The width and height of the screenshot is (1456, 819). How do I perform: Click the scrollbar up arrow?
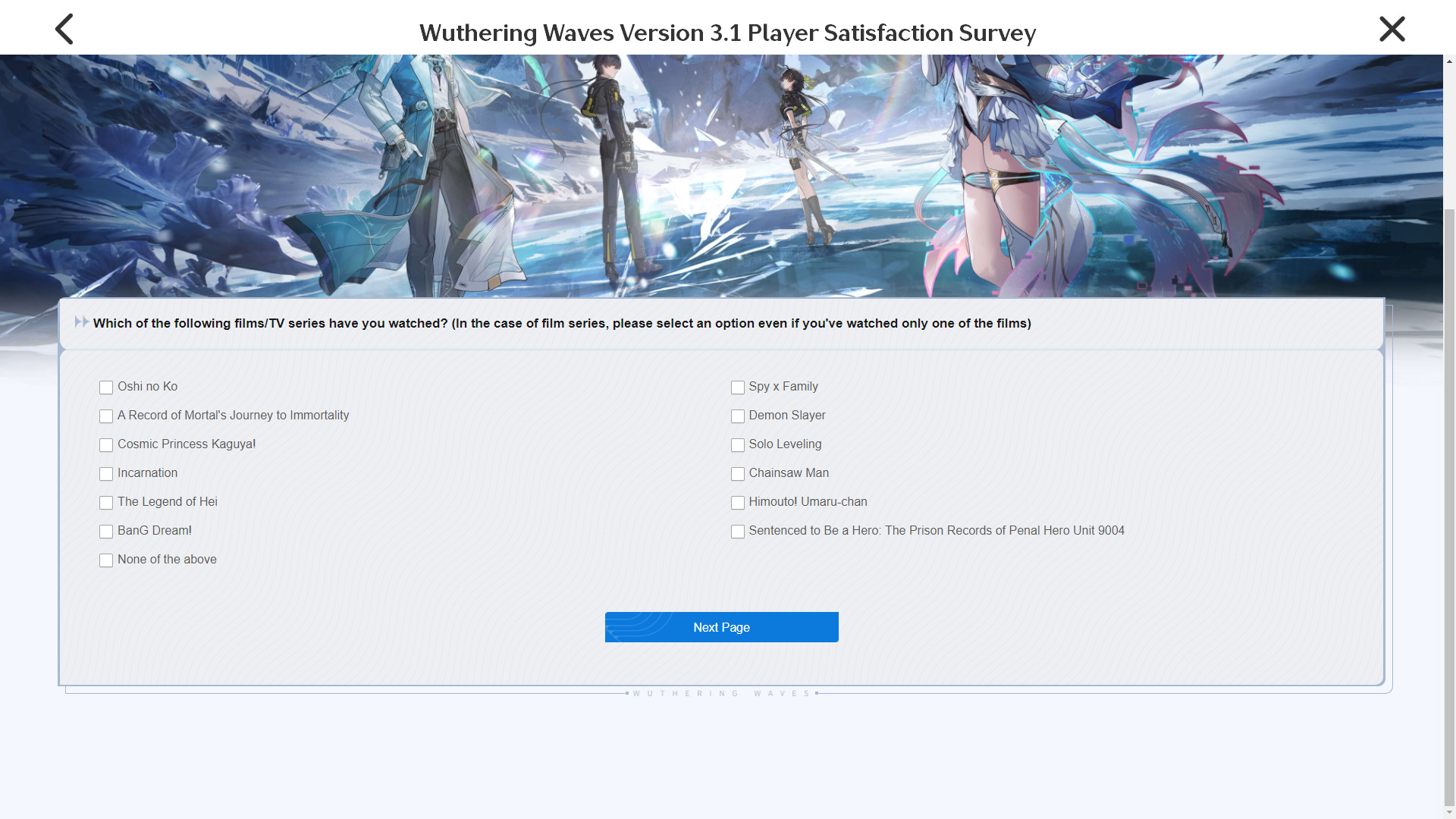tap(1449, 61)
